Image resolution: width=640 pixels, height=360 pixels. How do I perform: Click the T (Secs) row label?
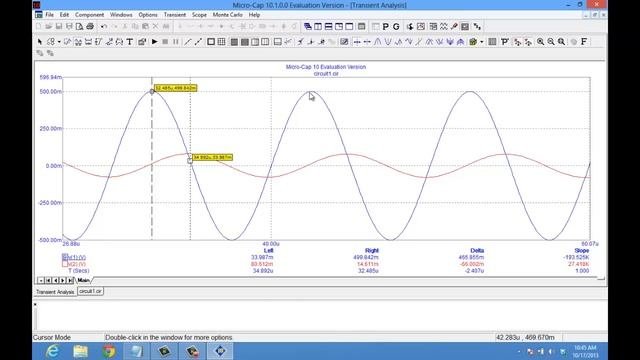pyautogui.click(x=79, y=271)
